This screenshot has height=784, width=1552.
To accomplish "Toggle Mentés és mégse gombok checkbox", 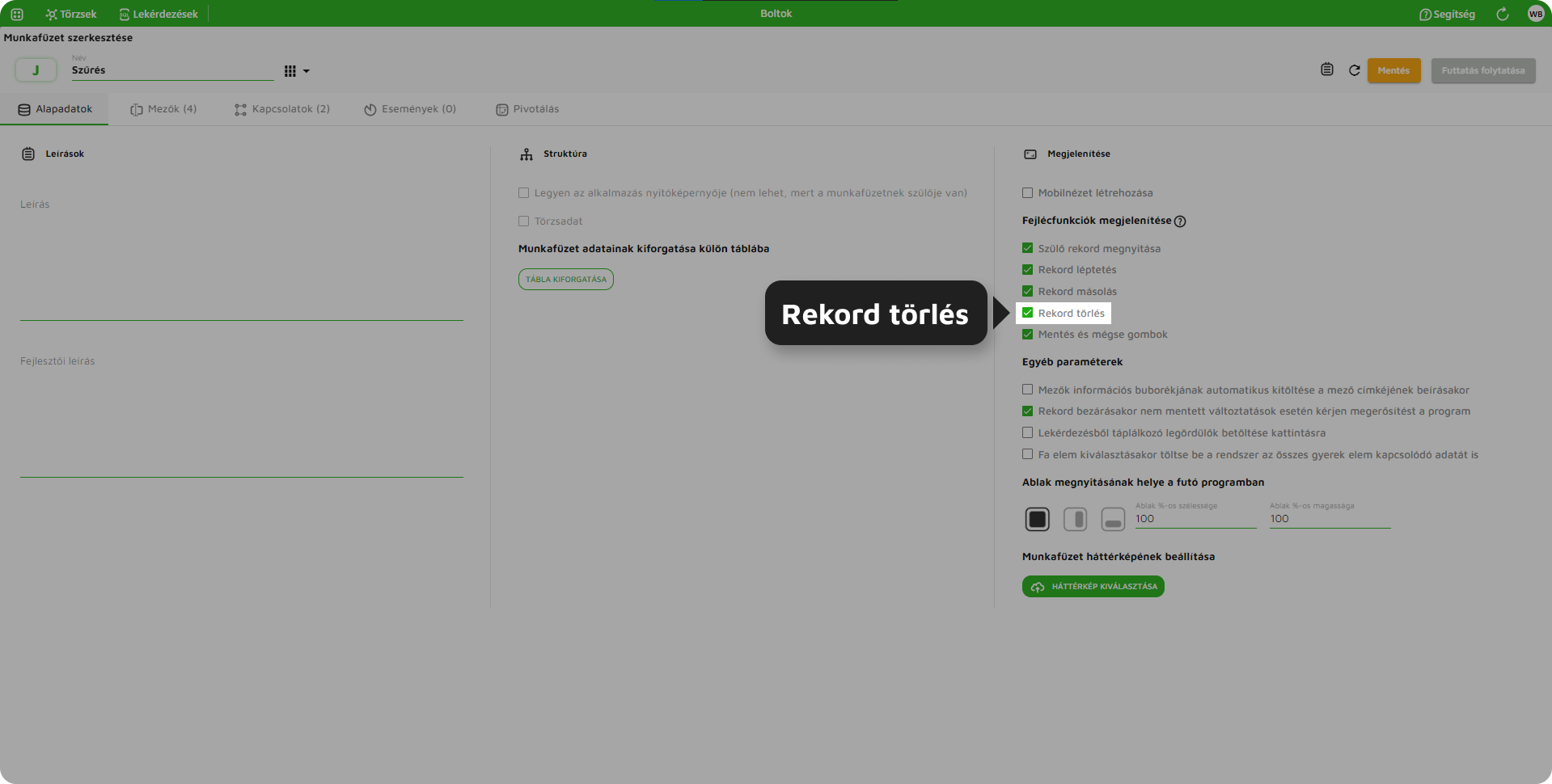I will (1027, 335).
